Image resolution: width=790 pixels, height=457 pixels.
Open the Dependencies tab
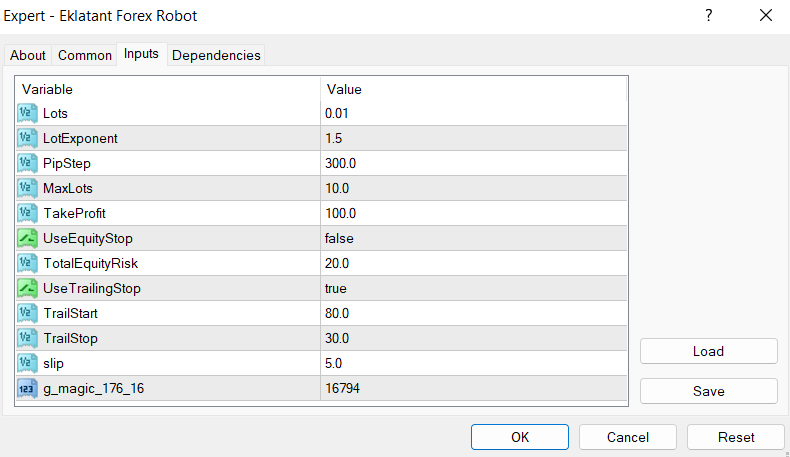216,55
